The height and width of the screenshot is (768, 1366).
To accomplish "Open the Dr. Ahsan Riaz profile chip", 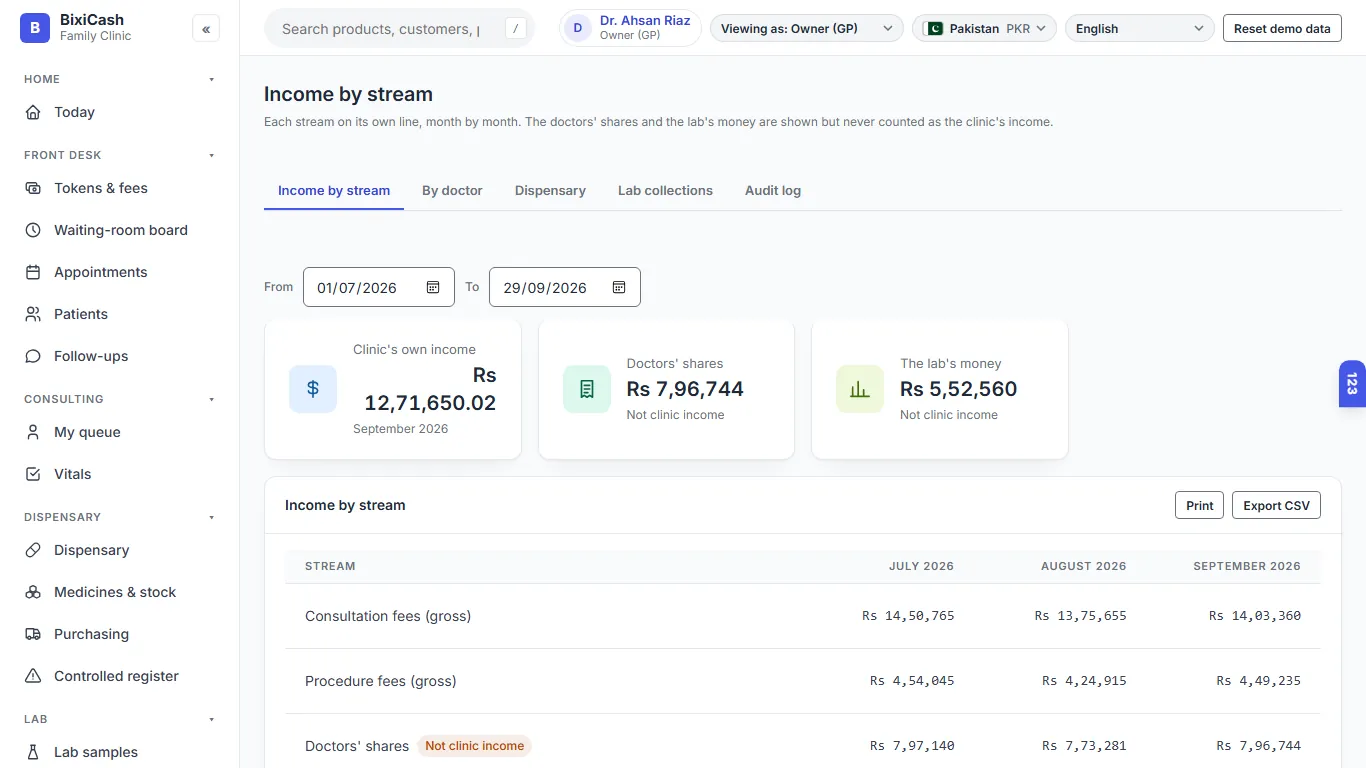I will pos(630,28).
